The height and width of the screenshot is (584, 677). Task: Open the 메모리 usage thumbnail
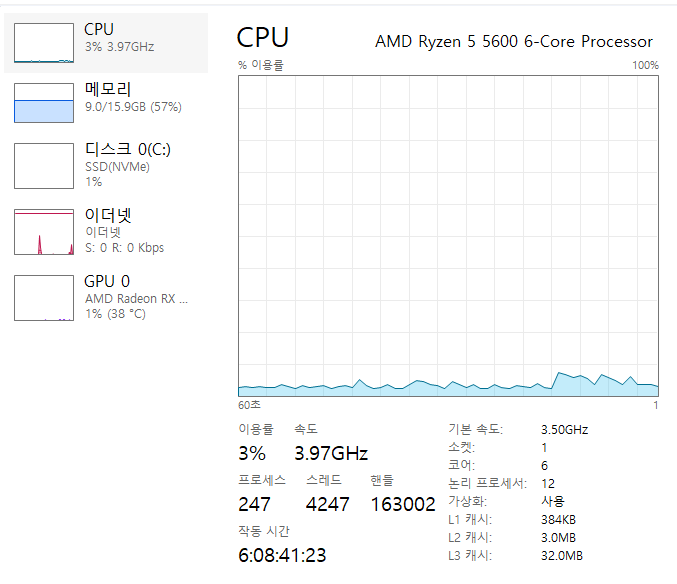pyautogui.click(x=44, y=103)
